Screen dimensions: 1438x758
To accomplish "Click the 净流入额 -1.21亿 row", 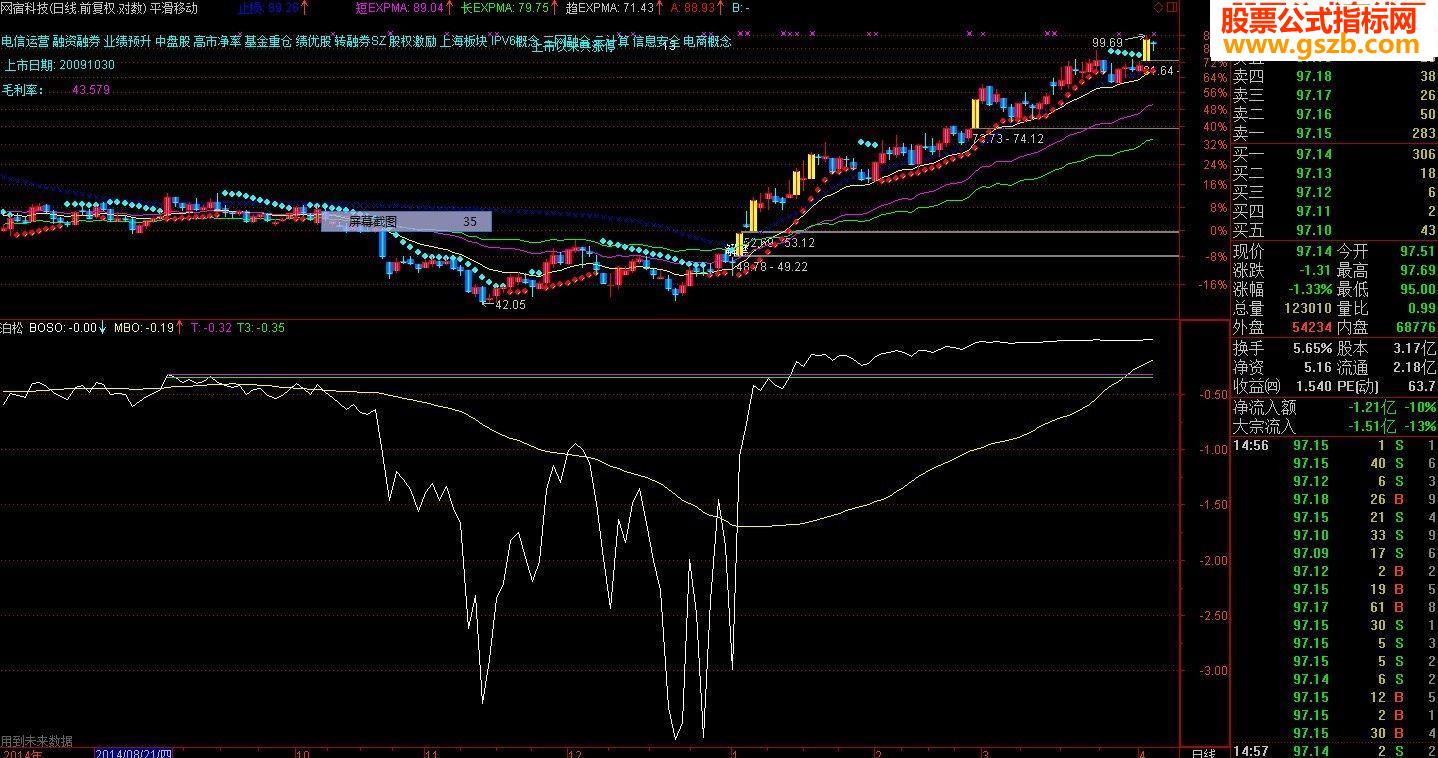I will 1333,408.
